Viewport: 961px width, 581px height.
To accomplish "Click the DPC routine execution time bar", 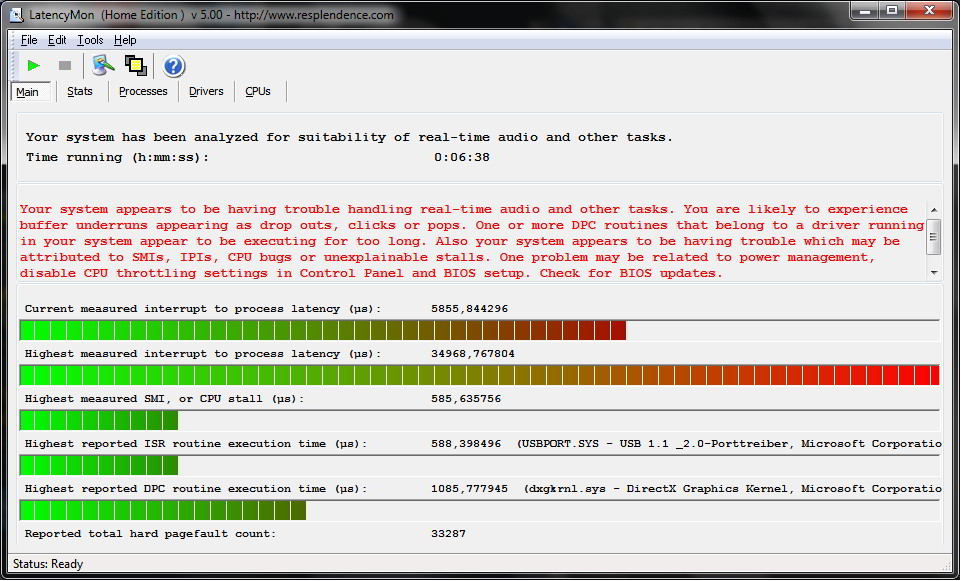I will (479, 510).
